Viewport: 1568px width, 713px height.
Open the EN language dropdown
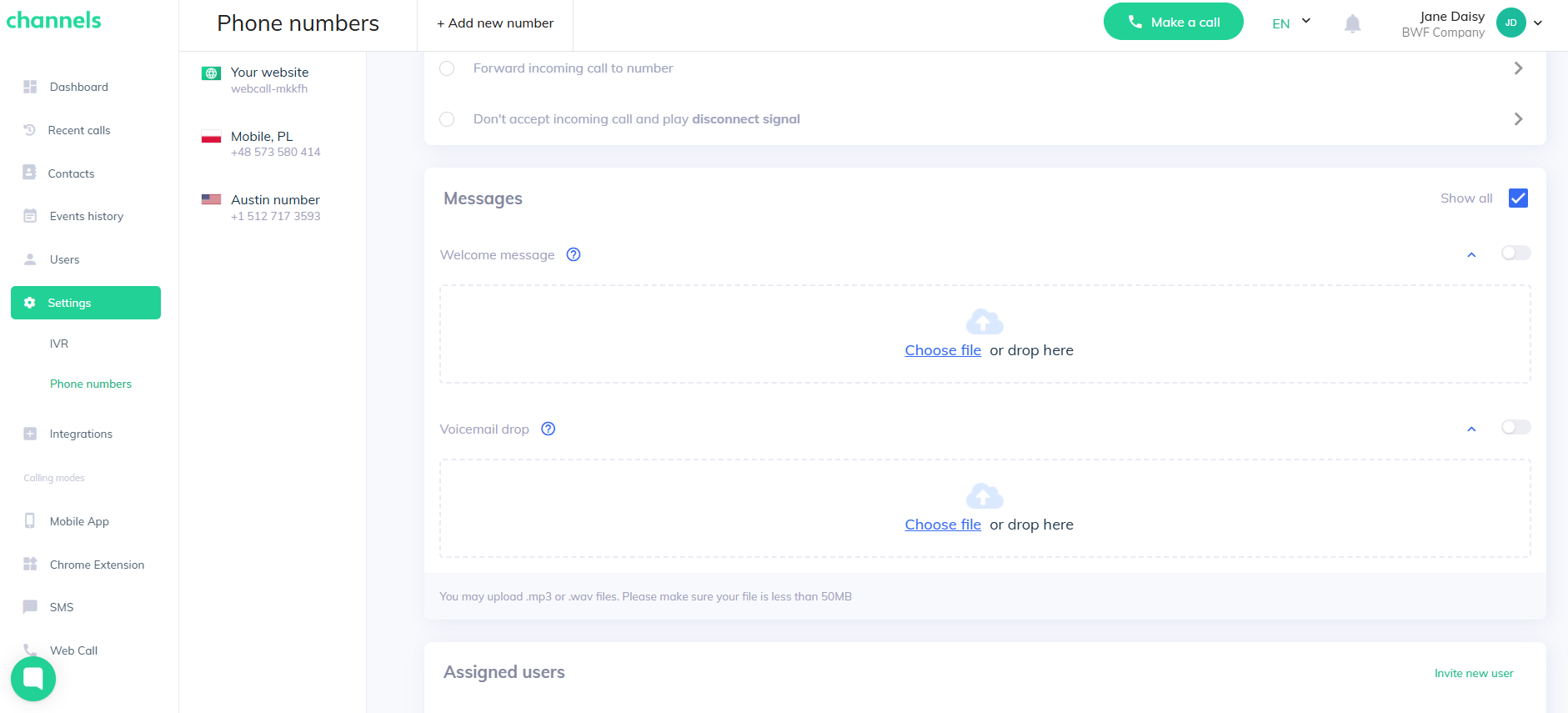tap(1291, 23)
